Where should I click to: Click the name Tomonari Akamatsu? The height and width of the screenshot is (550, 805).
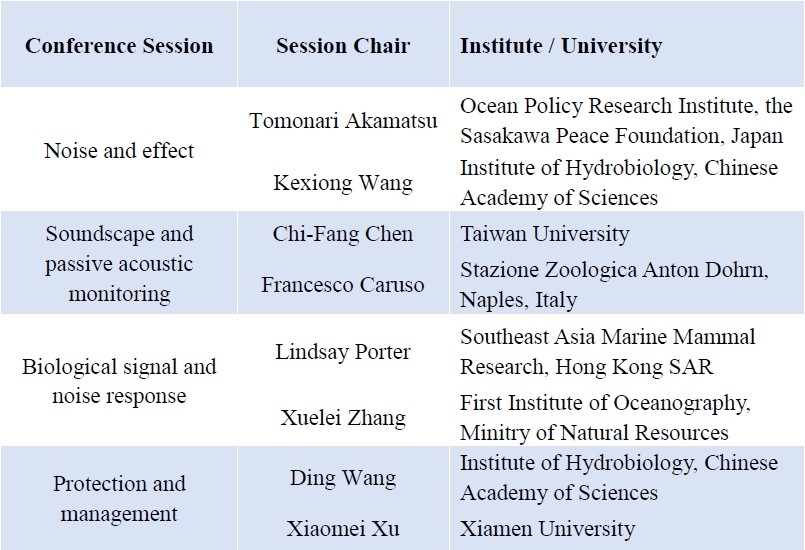coord(343,121)
